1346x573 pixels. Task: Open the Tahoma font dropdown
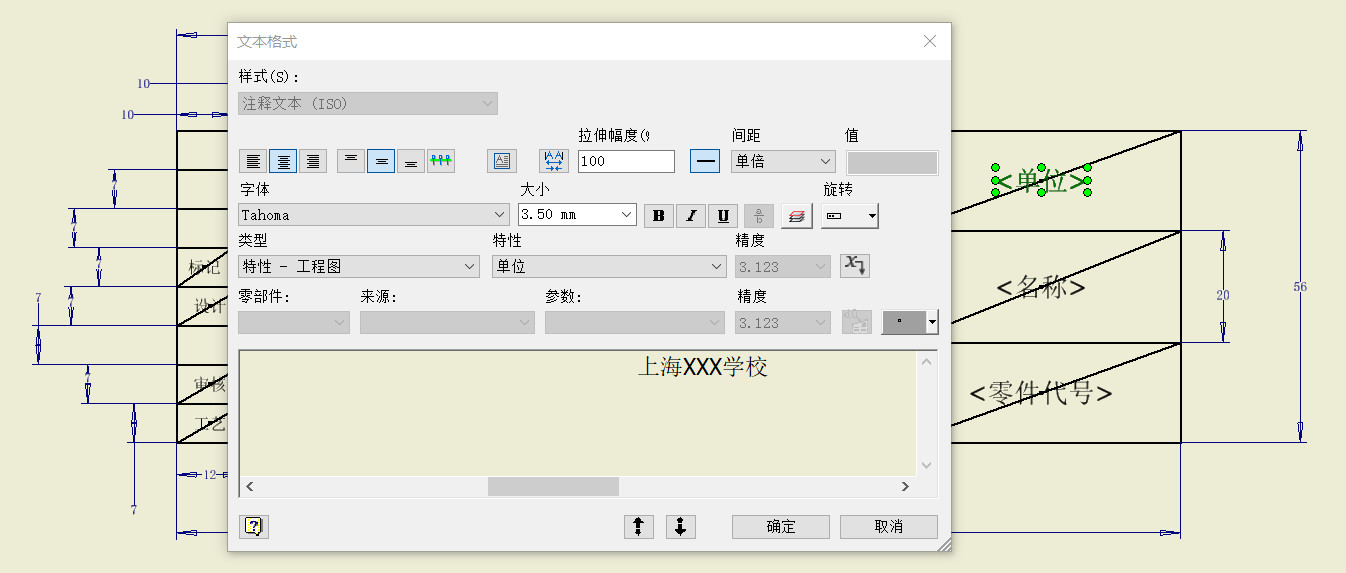tap(374, 214)
